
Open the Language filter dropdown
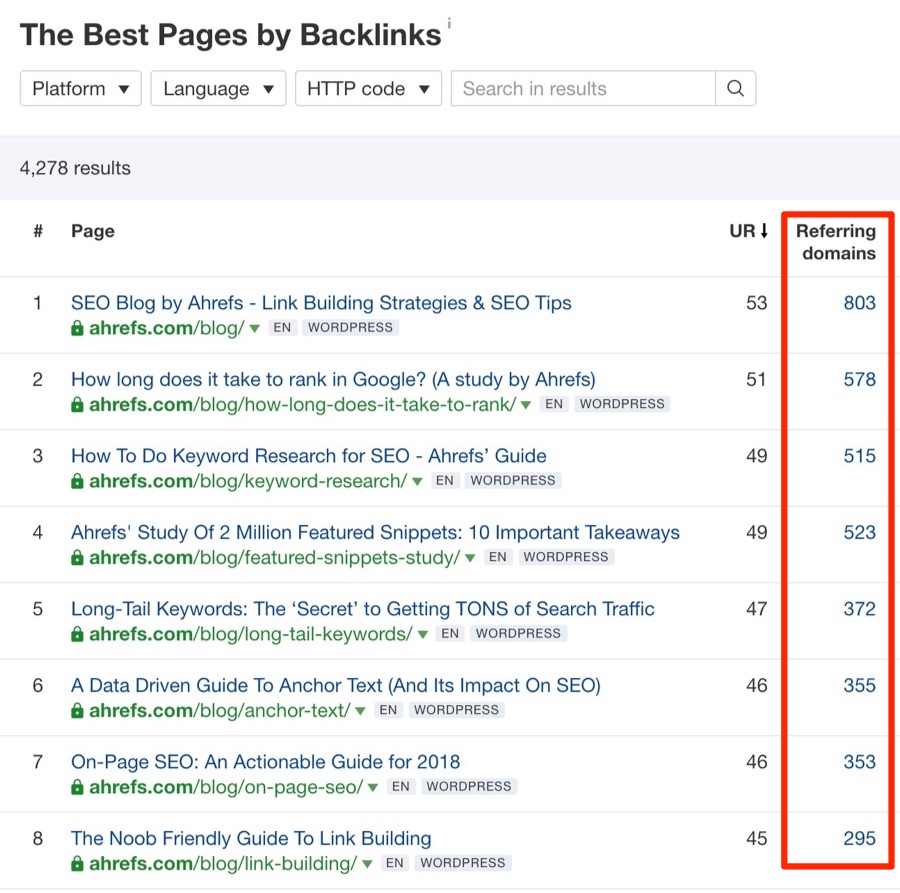[x=218, y=88]
